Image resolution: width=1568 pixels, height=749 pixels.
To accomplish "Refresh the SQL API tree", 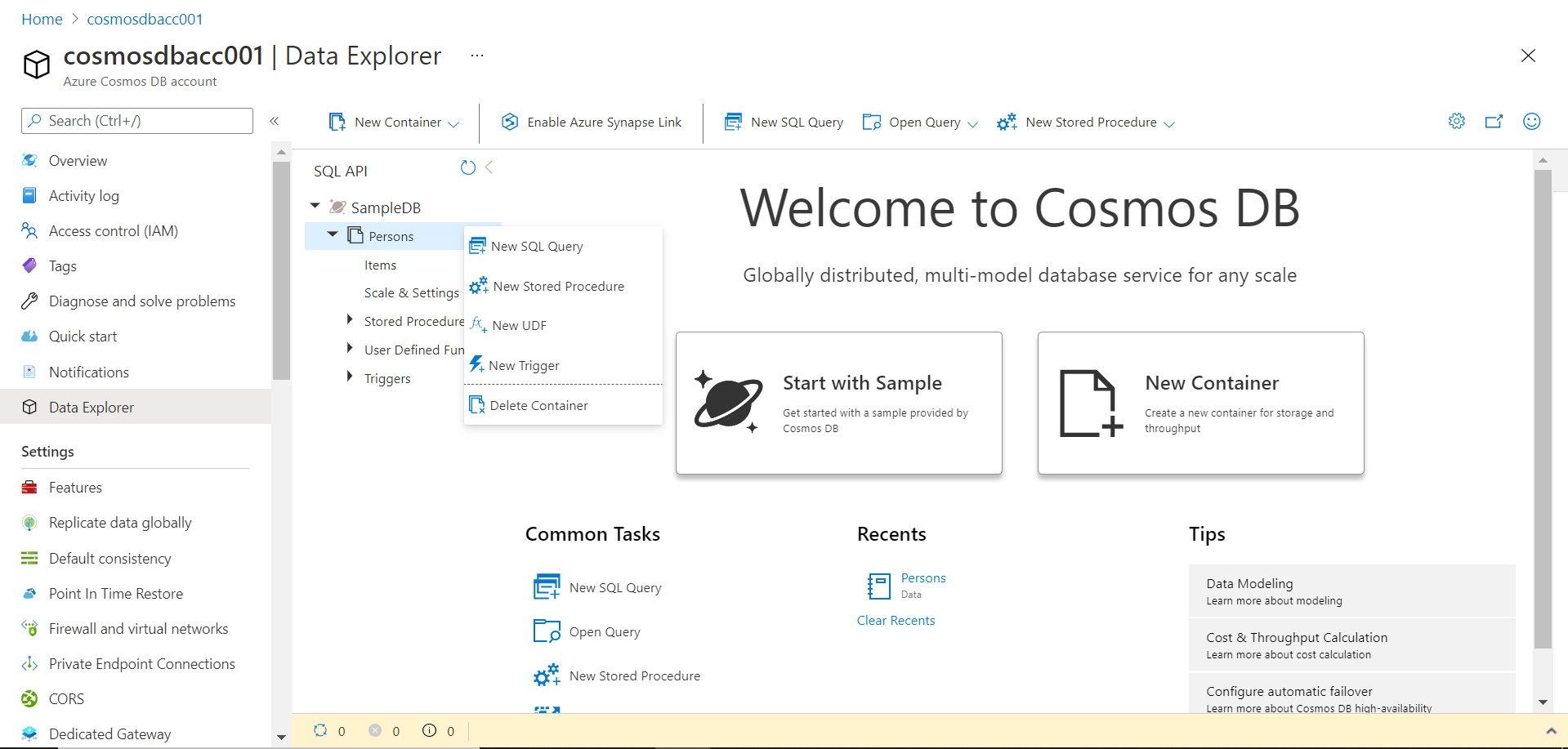I will point(468,167).
